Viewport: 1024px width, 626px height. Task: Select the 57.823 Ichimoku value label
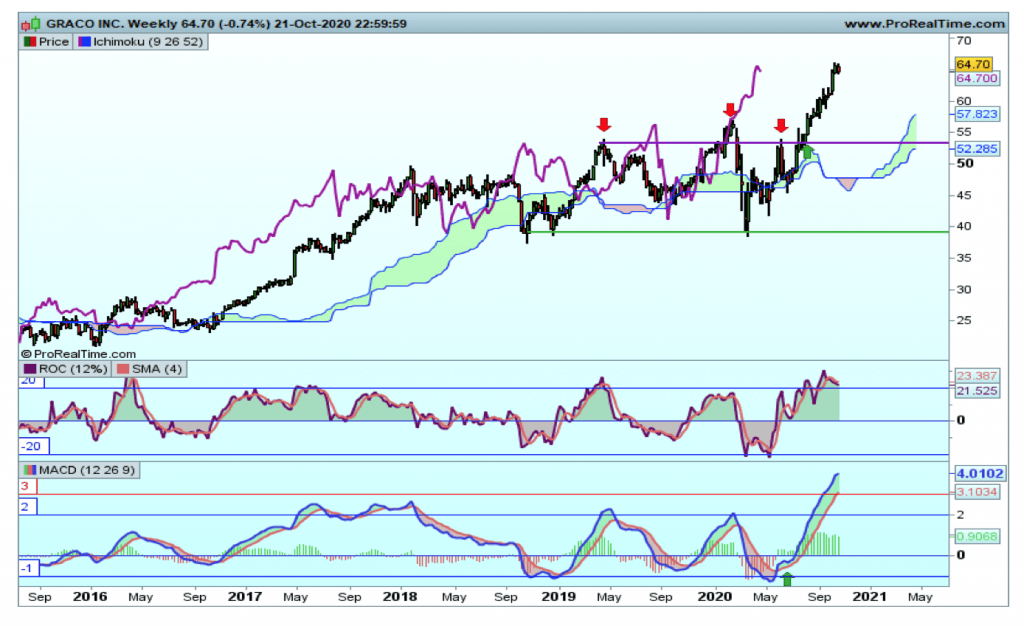pos(977,114)
